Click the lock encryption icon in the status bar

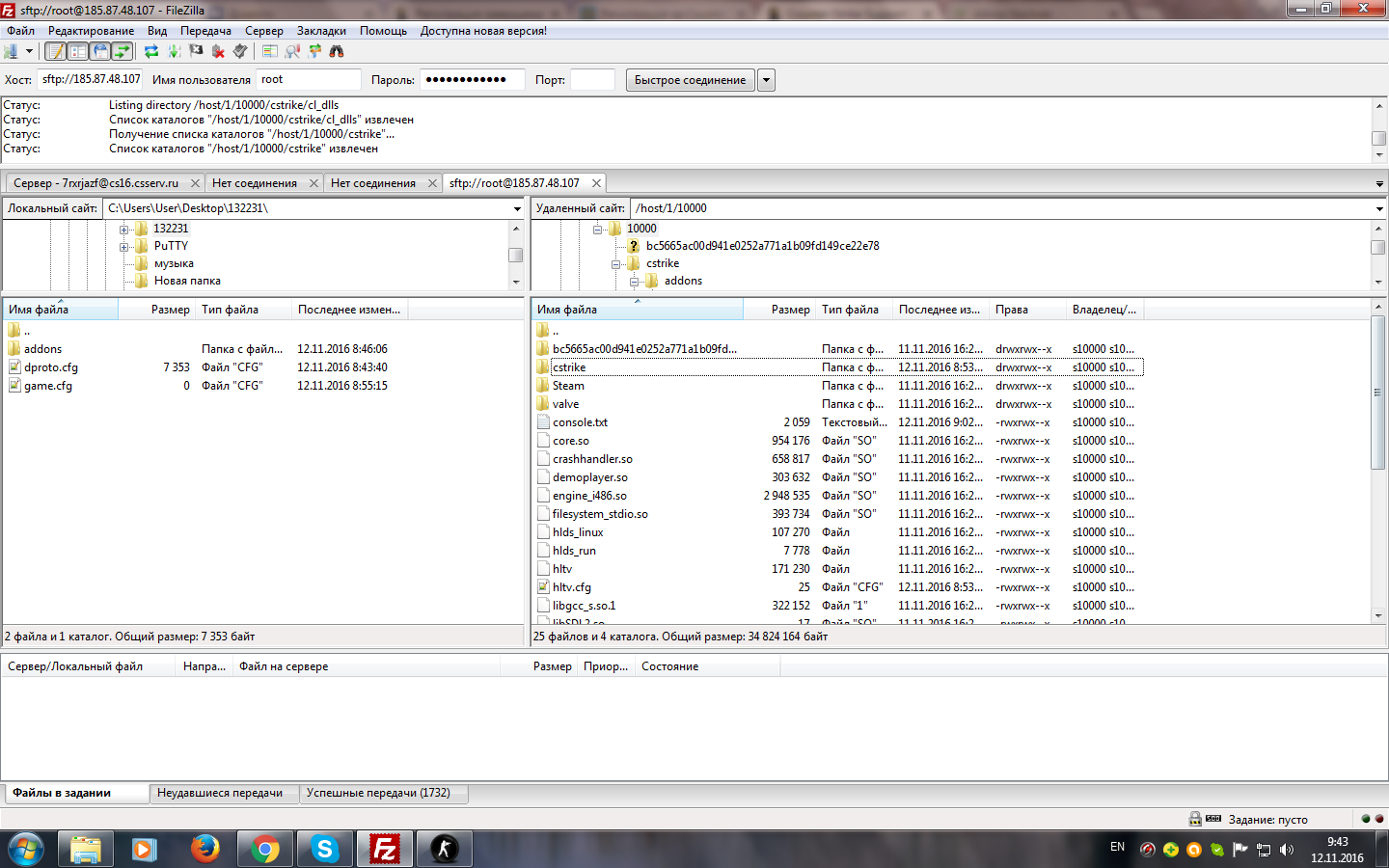1195,819
